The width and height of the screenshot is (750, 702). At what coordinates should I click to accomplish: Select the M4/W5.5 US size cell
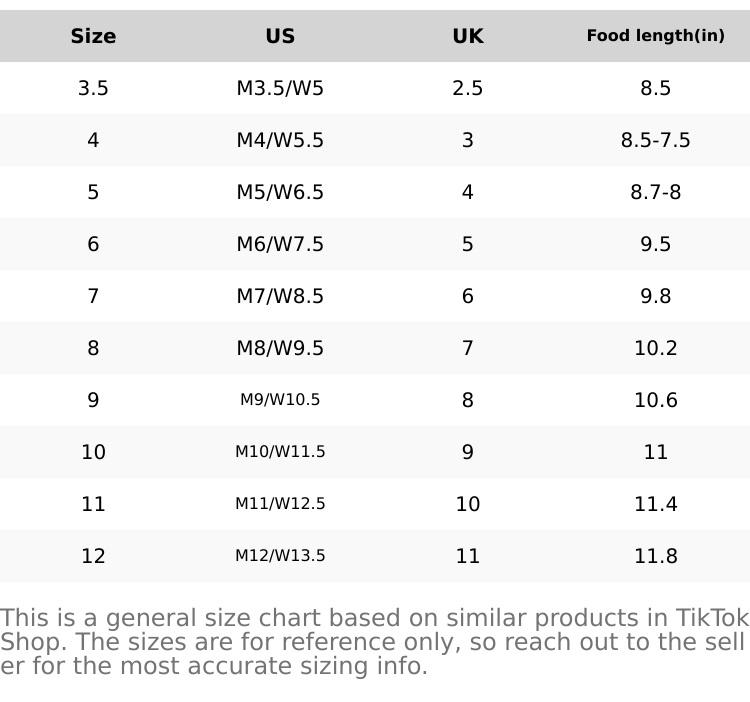[280, 140]
